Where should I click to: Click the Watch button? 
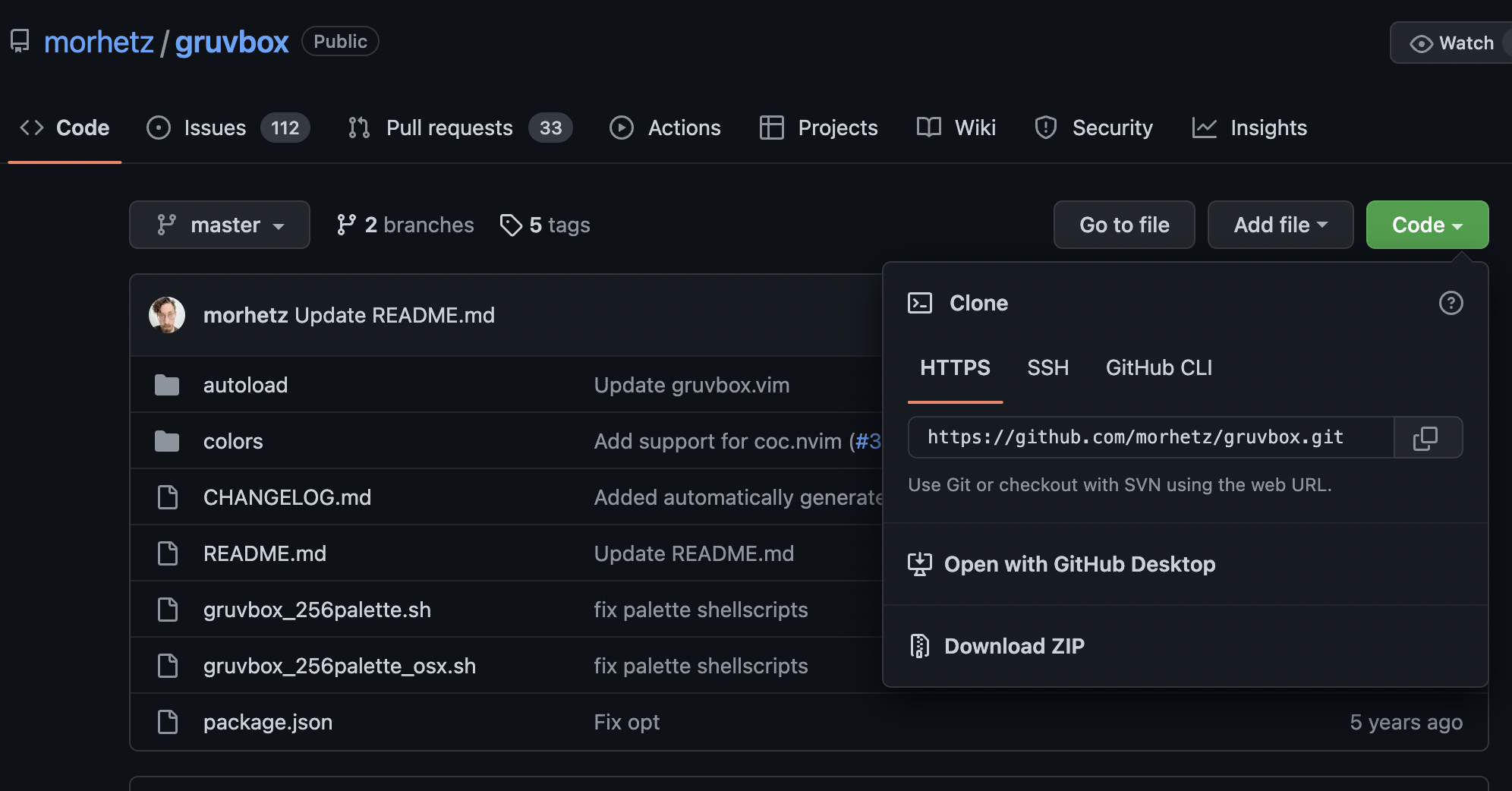(x=1451, y=43)
